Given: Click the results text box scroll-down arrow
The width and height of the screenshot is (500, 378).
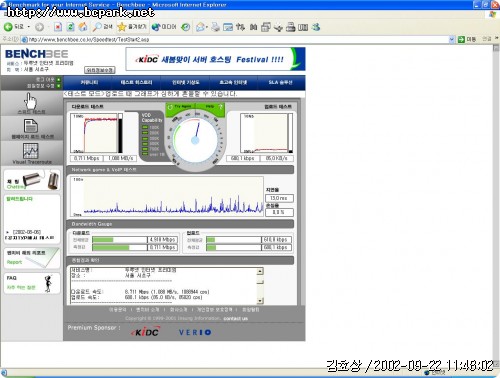Looking at the screenshot, I should click(x=260, y=301).
